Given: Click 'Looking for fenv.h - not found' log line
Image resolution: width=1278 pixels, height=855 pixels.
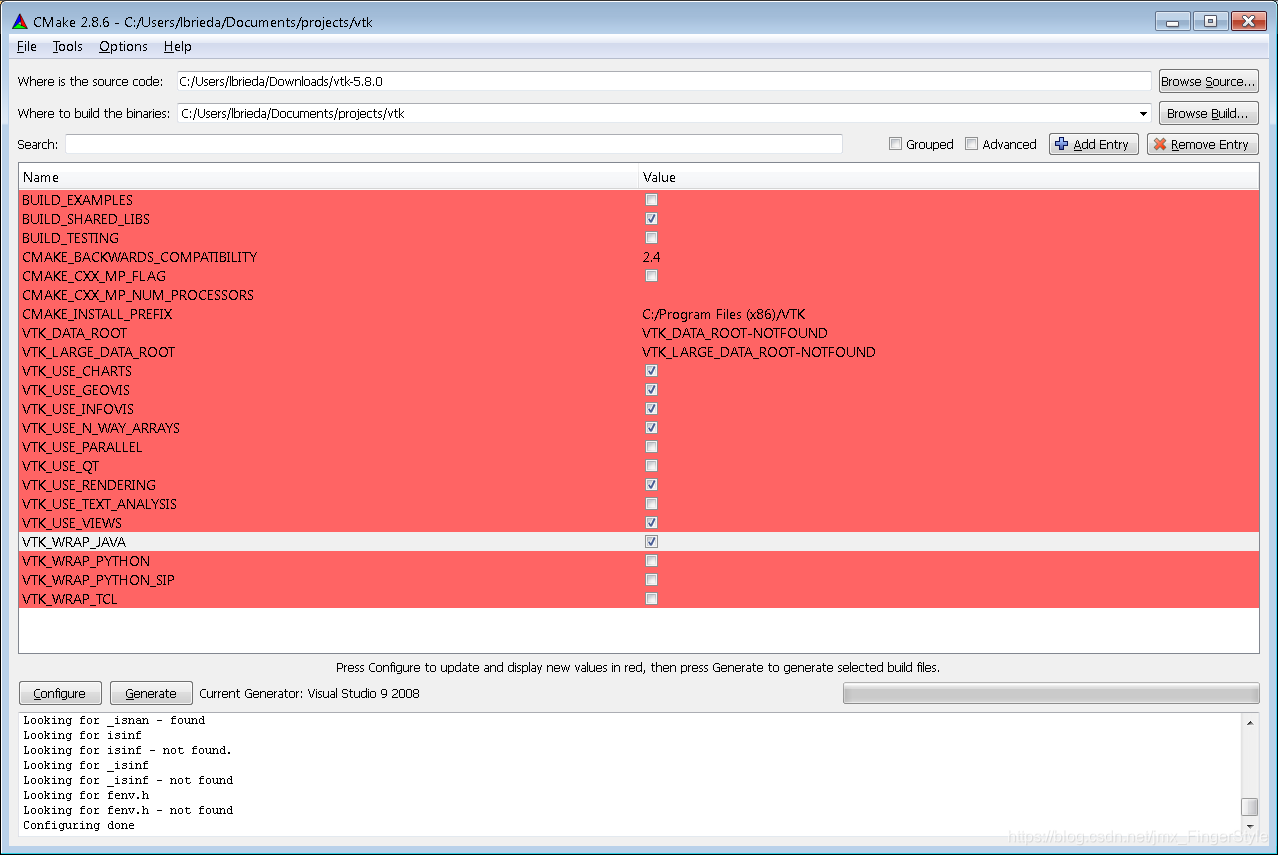Looking at the screenshot, I should pos(128,811).
